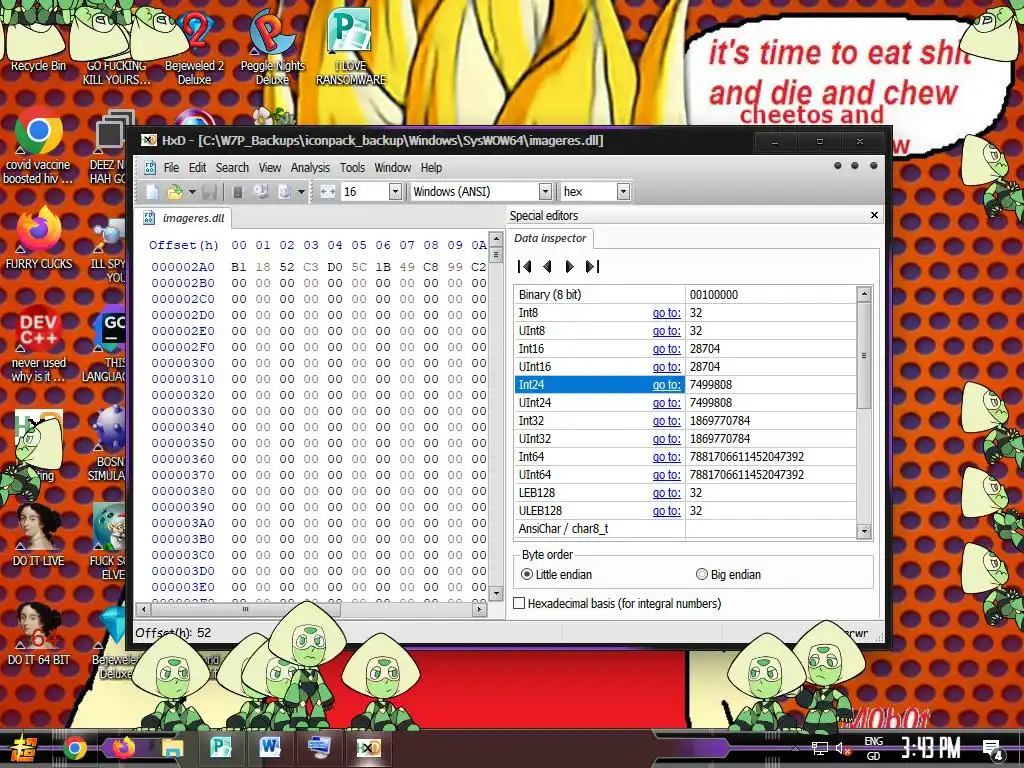1024x768 pixels.
Task: Go to next byte in Data inspector
Action: pos(569,266)
